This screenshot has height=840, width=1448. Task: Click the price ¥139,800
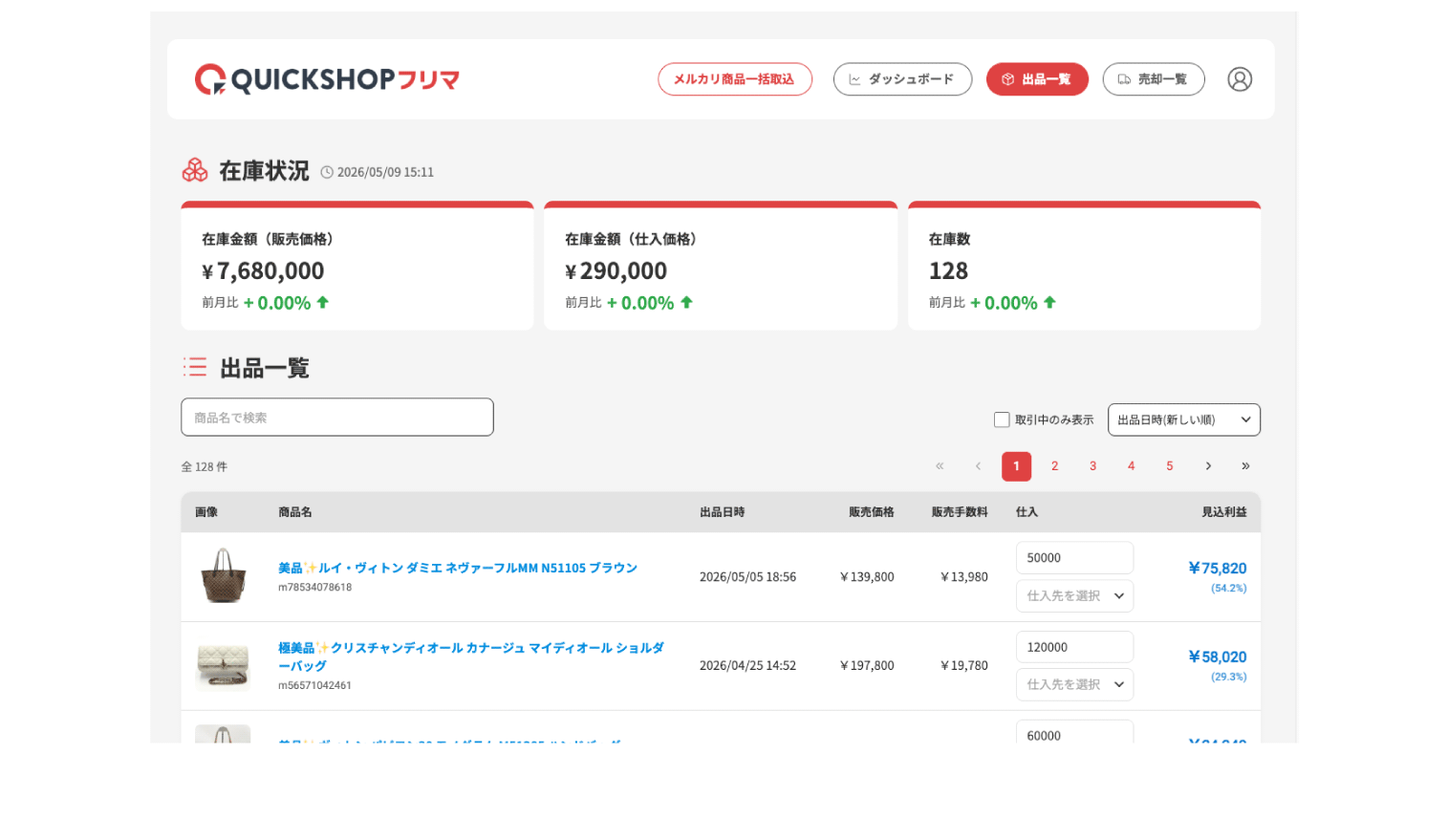867,577
